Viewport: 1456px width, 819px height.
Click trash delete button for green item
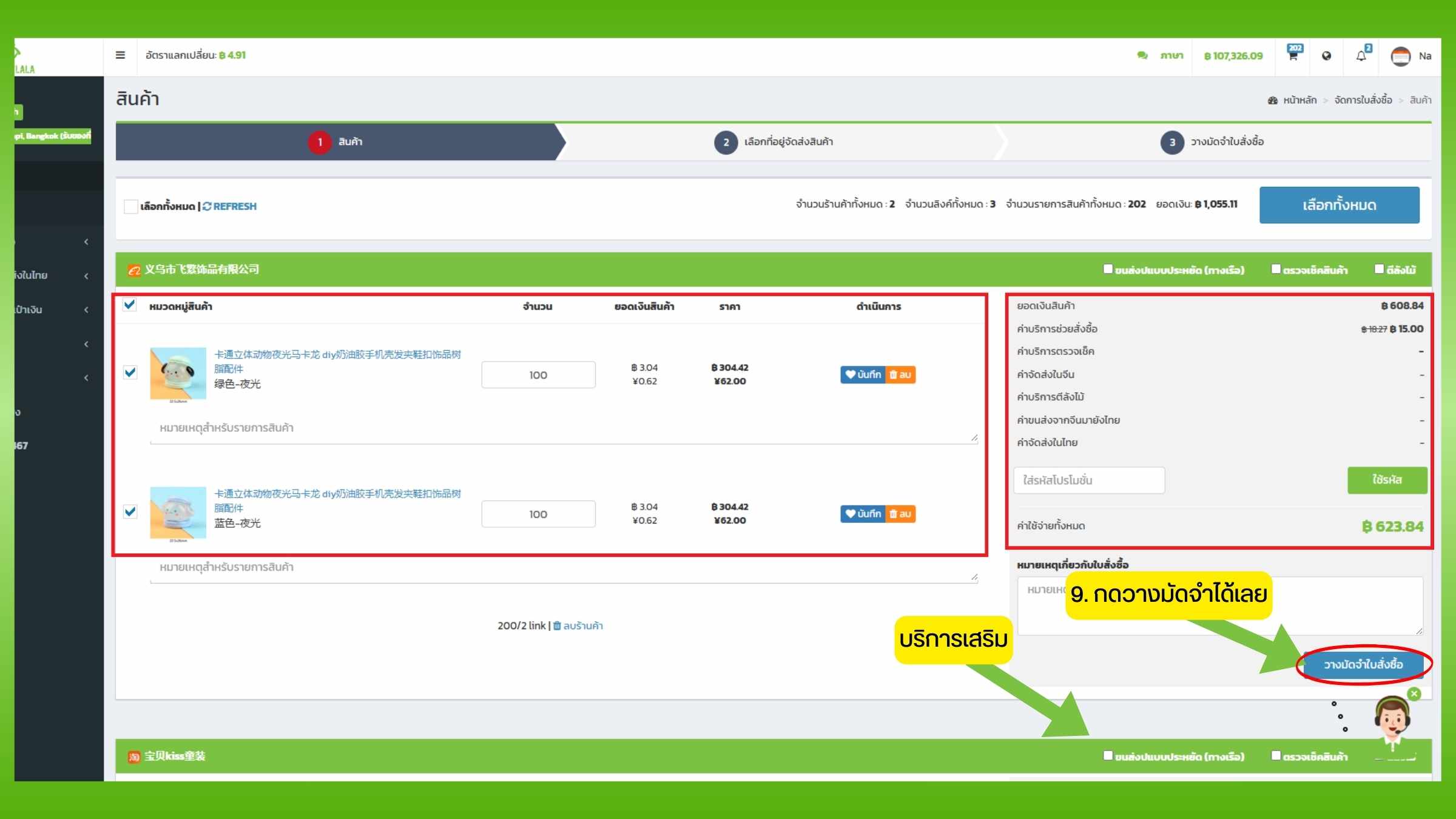point(901,375)
